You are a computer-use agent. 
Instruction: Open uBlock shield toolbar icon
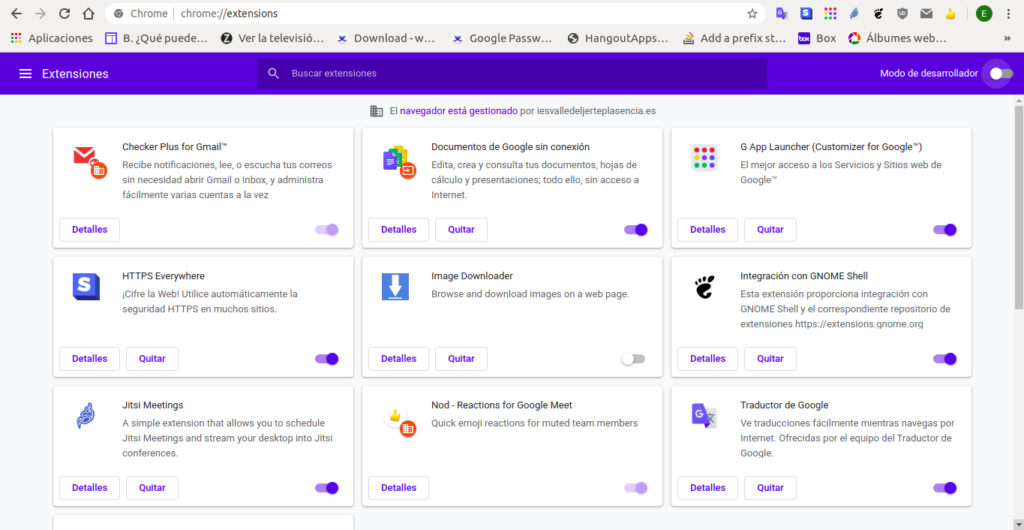(902, 13)
